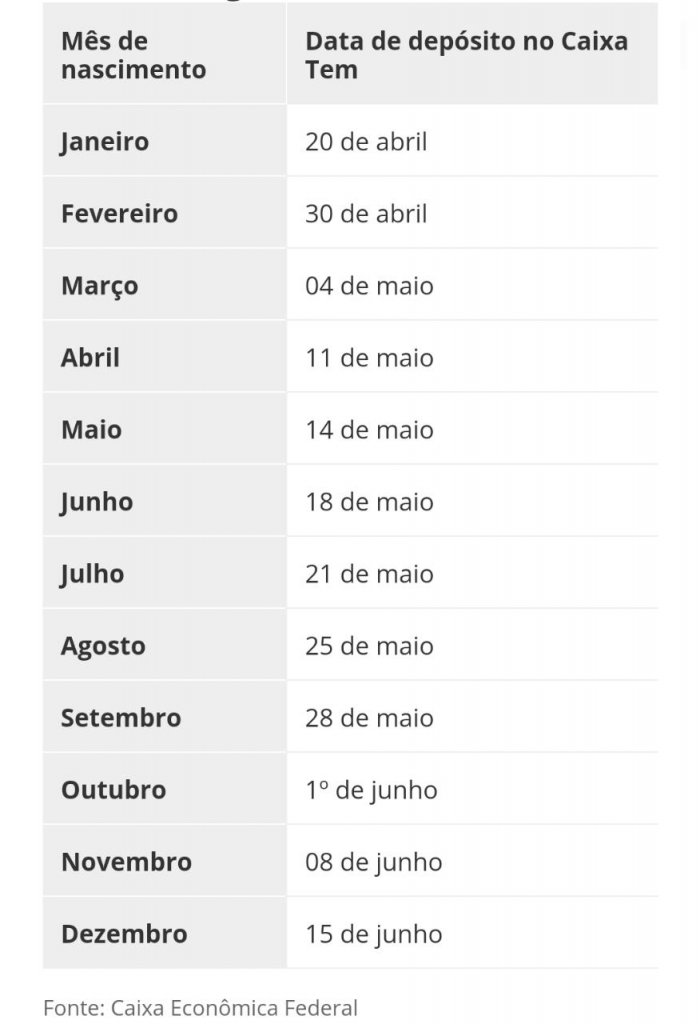
Task: Select the Novembro row label
Action: (127, 862)
